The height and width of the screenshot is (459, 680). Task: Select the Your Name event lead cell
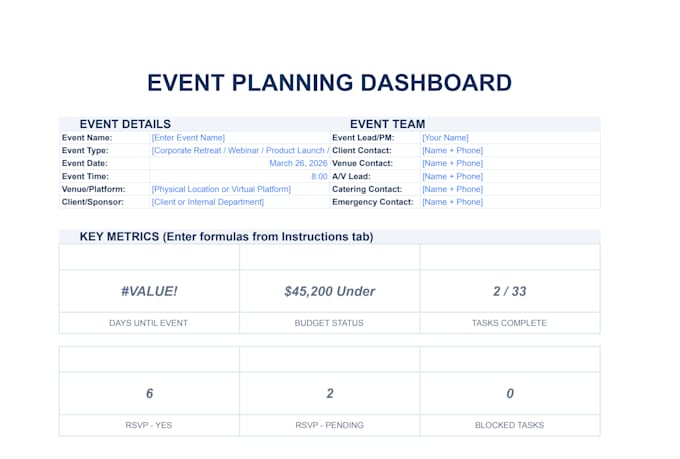pyautogui.click(x=510, y=138)
